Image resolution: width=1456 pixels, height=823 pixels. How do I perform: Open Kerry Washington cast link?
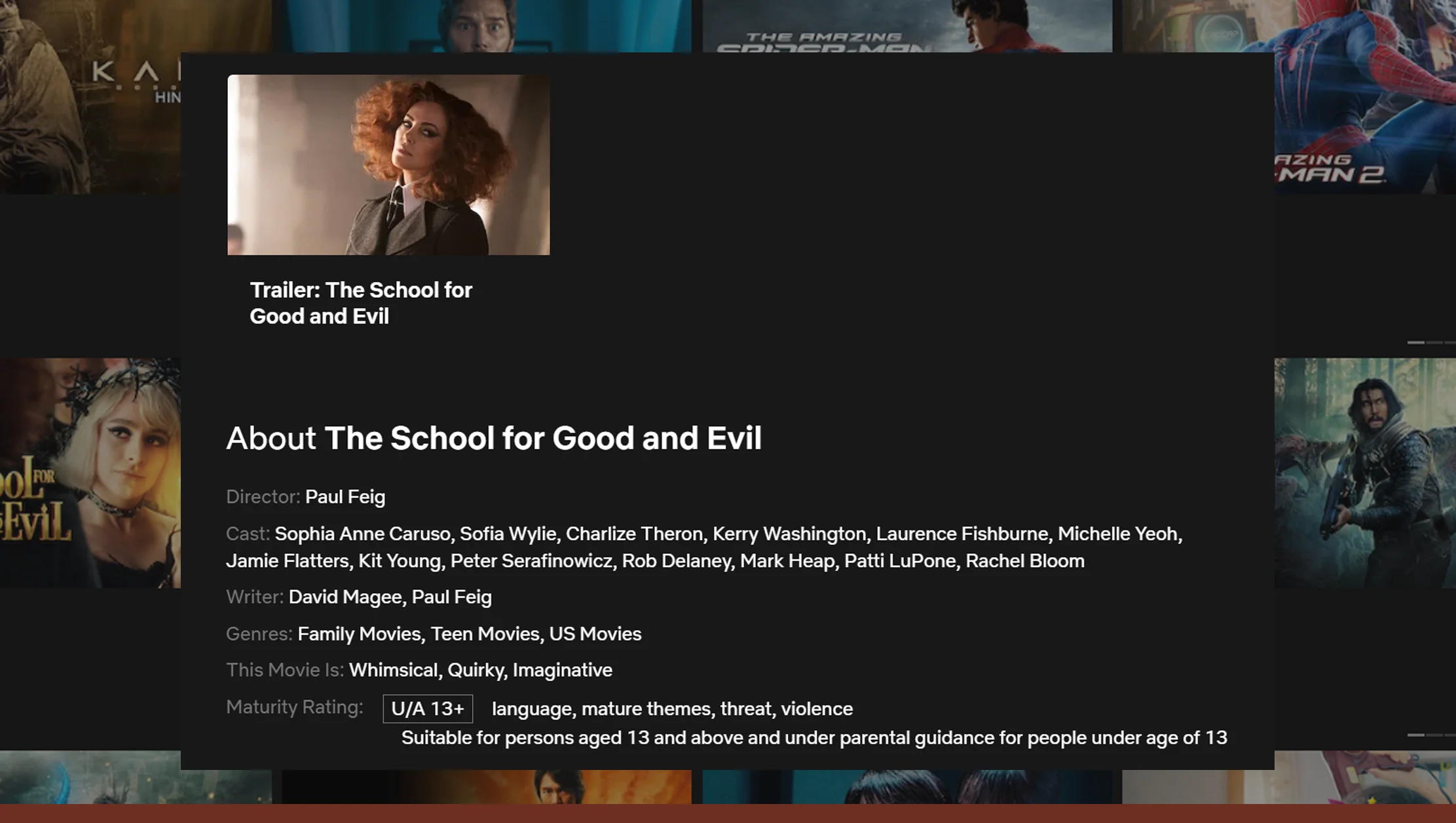(789, 534)
